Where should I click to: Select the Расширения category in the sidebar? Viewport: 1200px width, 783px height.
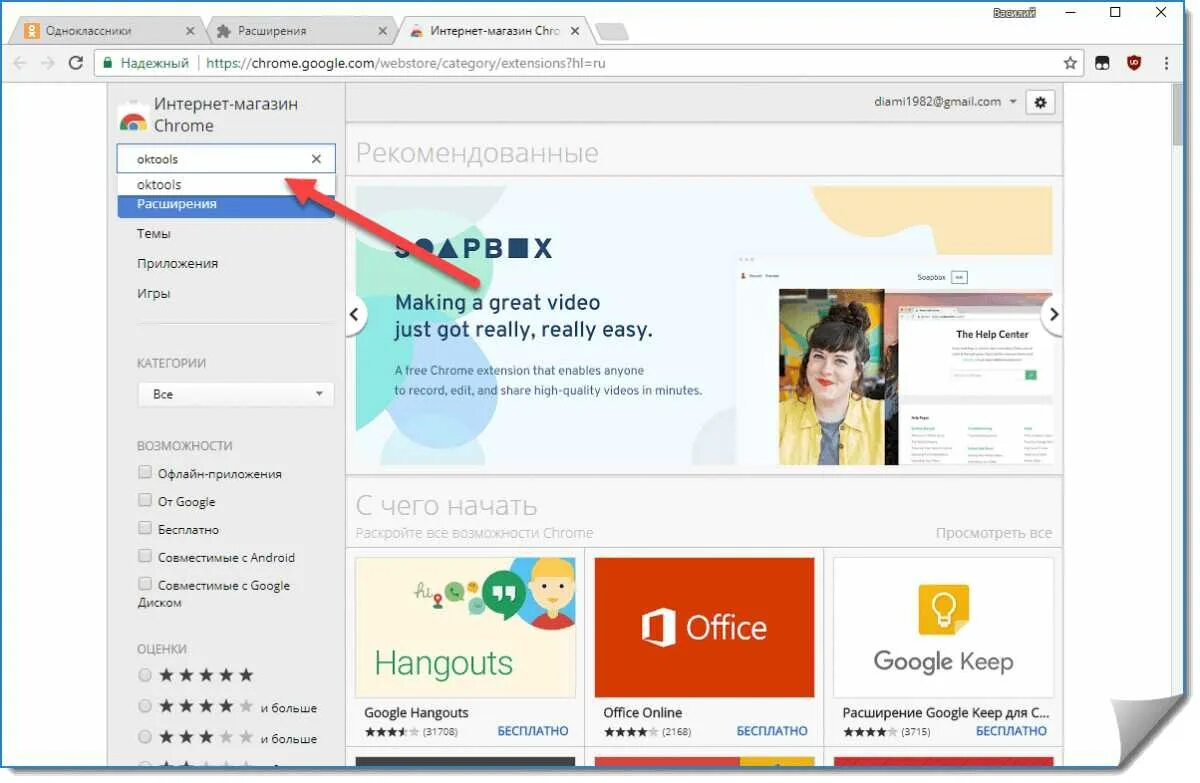(x=226, y=204)
